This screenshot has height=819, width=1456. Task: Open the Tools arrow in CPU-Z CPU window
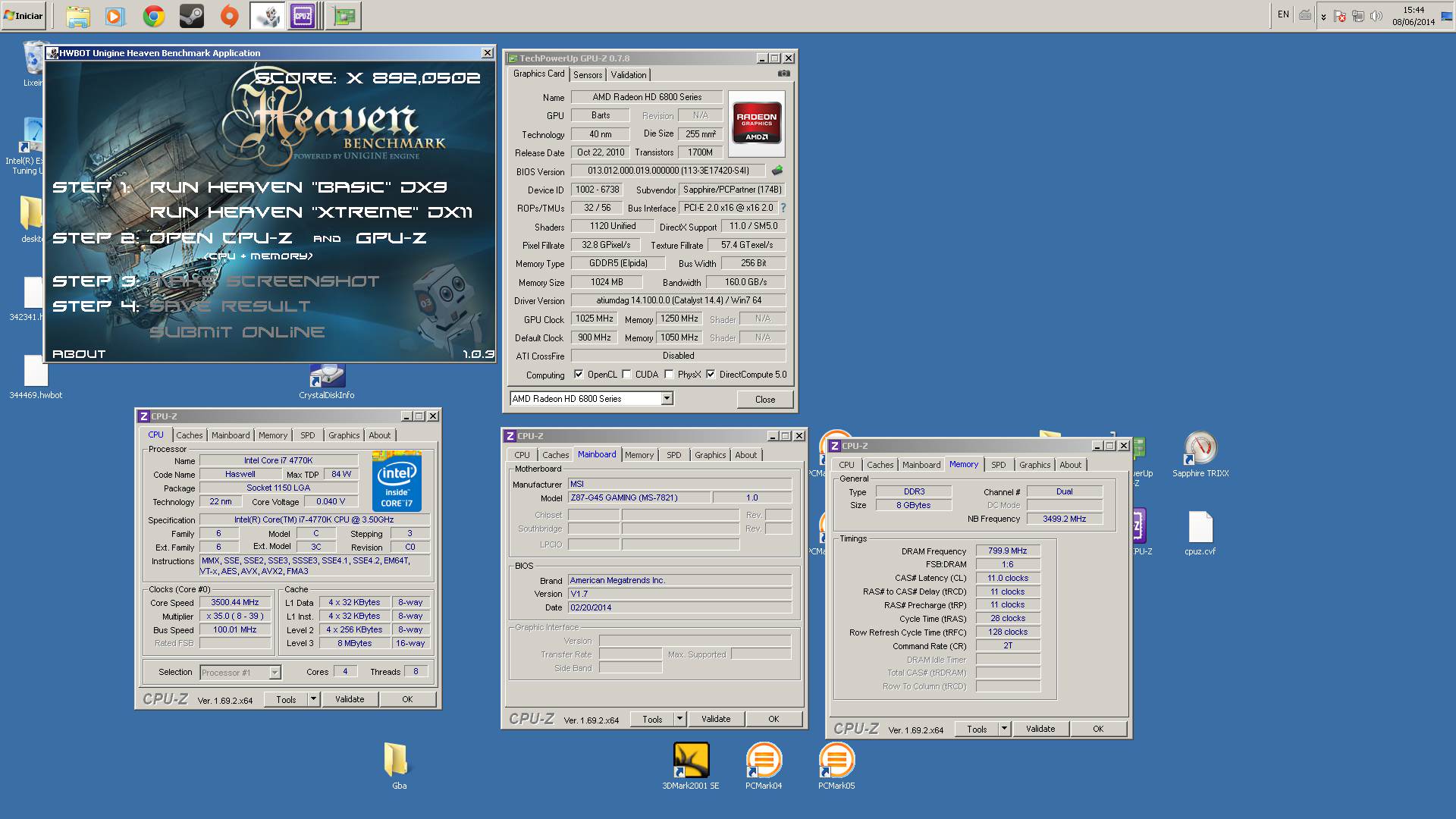click(x=313, y=699)
